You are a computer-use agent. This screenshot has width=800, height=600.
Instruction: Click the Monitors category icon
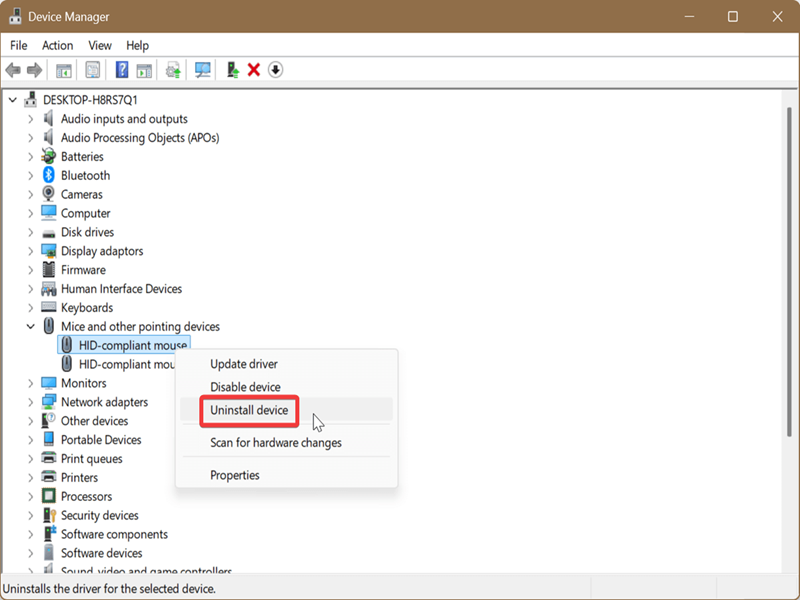pos(48,383)
